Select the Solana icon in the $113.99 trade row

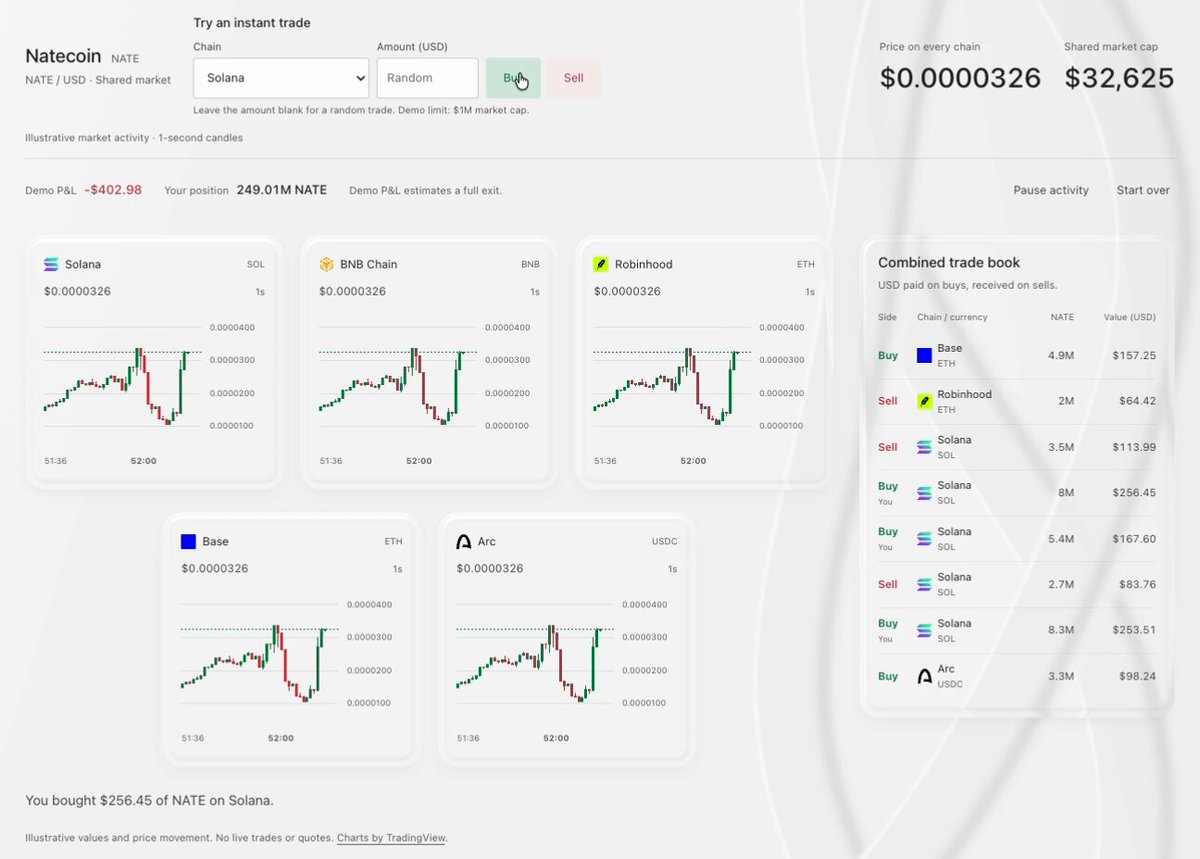[925, 447]
